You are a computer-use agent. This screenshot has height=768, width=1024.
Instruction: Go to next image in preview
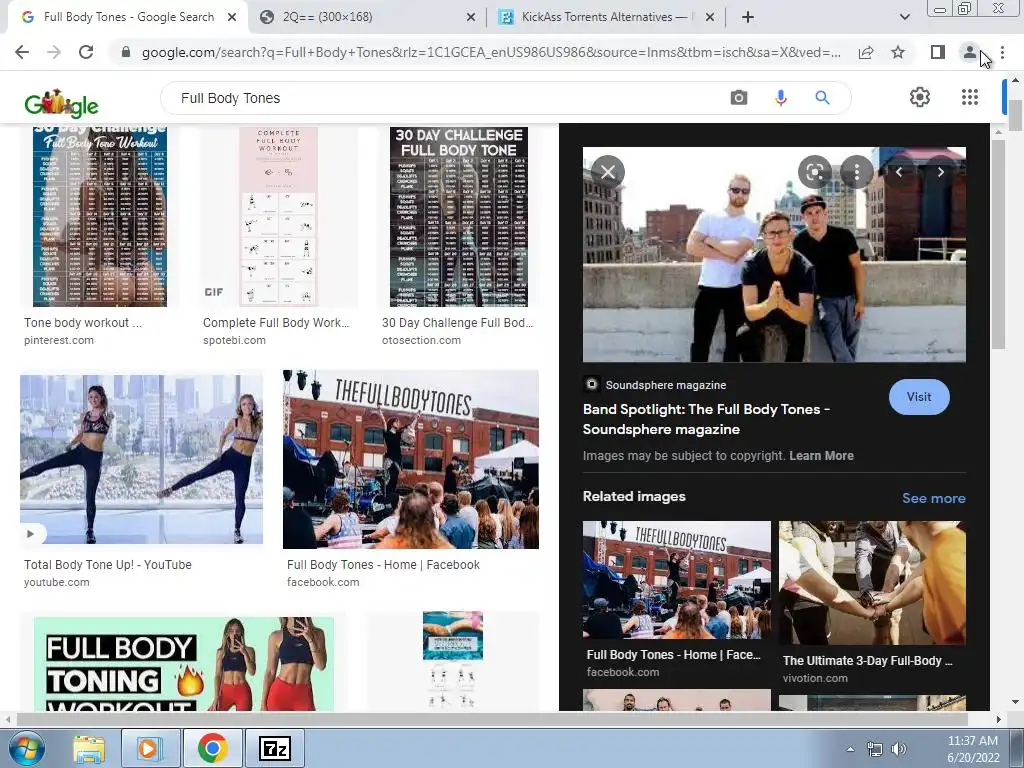pyautogui.click(x=940, y=172)
